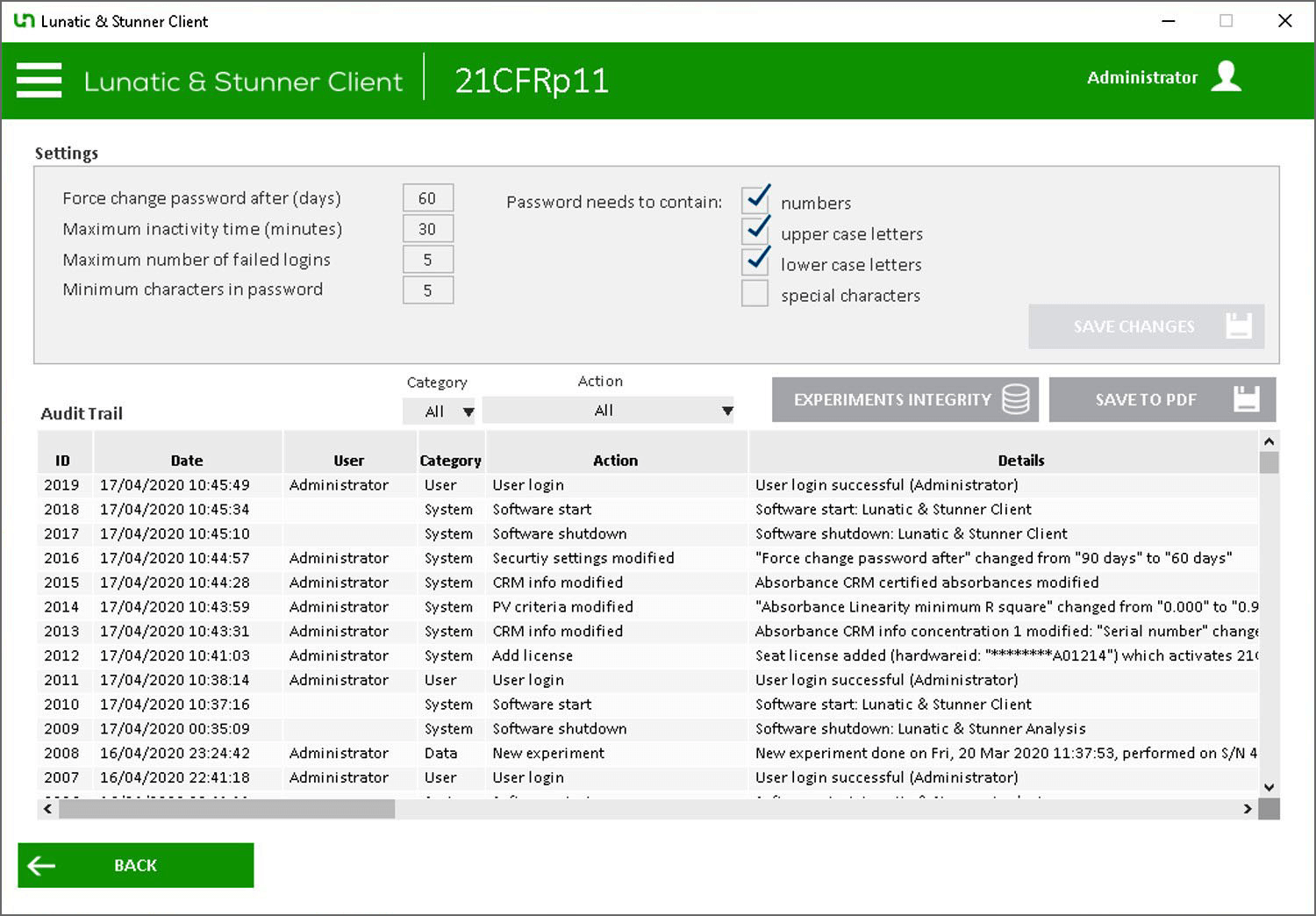1316x916 pixels.
Task: Toggle the upper case letters checkbox
Action: [755, 232]
